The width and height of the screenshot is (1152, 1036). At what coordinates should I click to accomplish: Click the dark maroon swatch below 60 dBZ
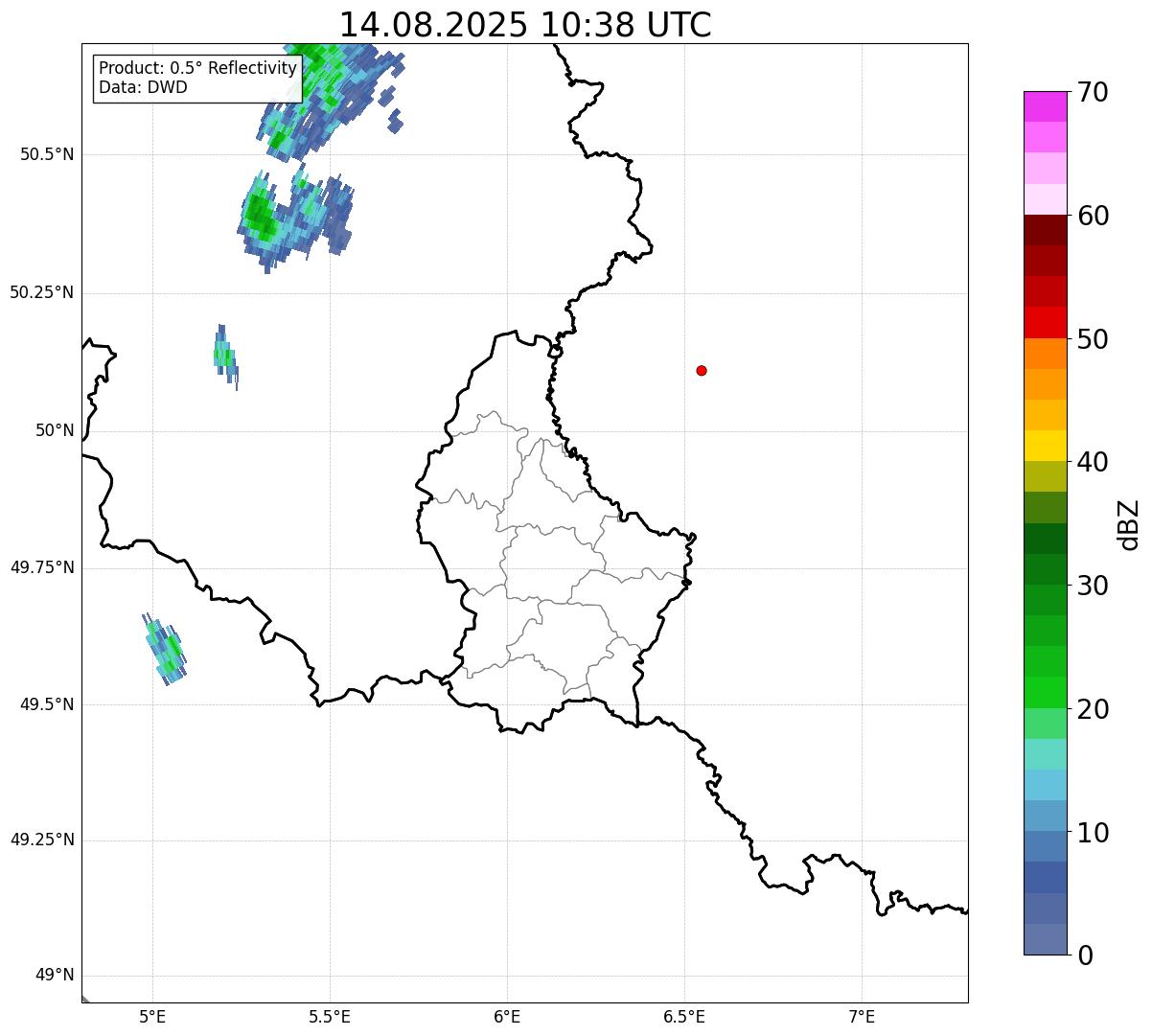click(x=1045, y=230)
